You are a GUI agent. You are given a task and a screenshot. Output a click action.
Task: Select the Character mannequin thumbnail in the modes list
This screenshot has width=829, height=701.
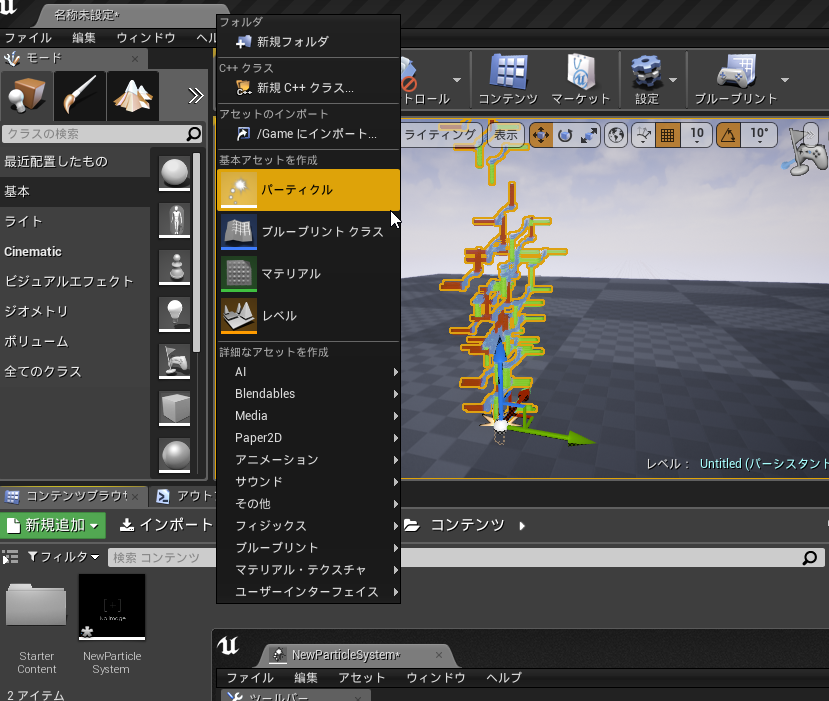[x=174, y=220]
